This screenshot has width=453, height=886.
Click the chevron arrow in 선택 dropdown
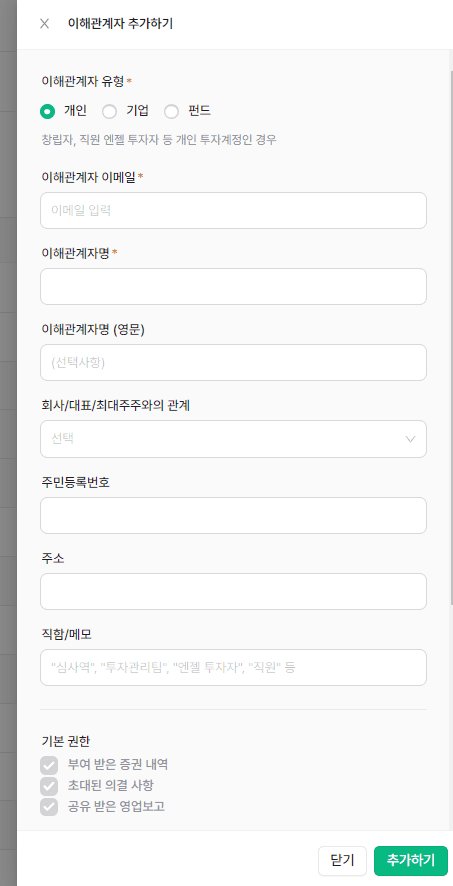411,439
